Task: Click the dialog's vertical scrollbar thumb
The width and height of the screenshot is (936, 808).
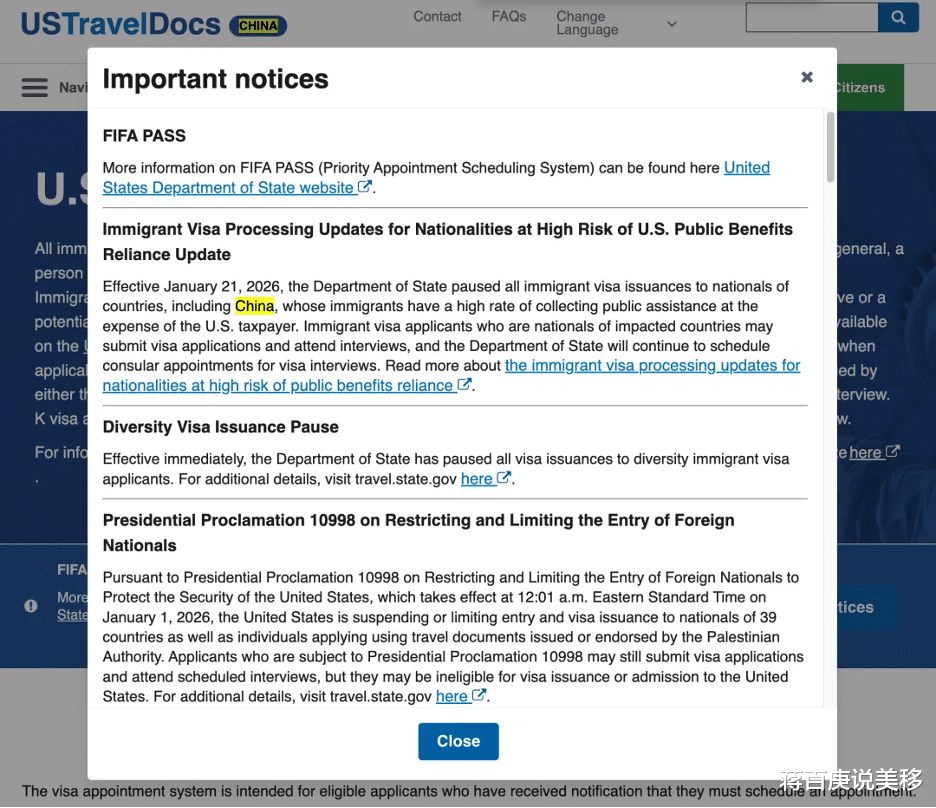Action: tap(830, 147)
